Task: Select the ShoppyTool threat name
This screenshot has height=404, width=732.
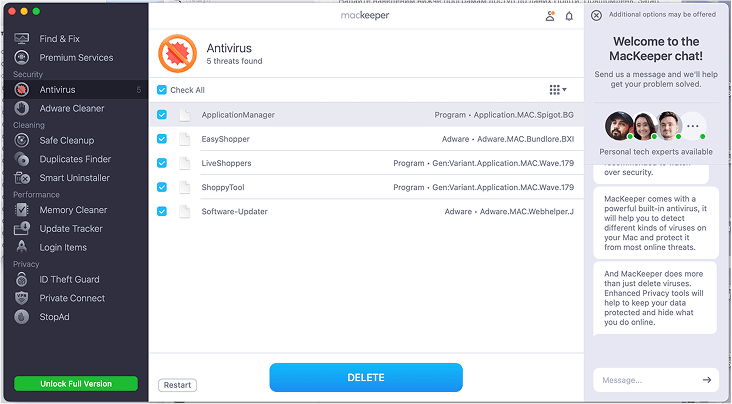Action: (223, 187)
